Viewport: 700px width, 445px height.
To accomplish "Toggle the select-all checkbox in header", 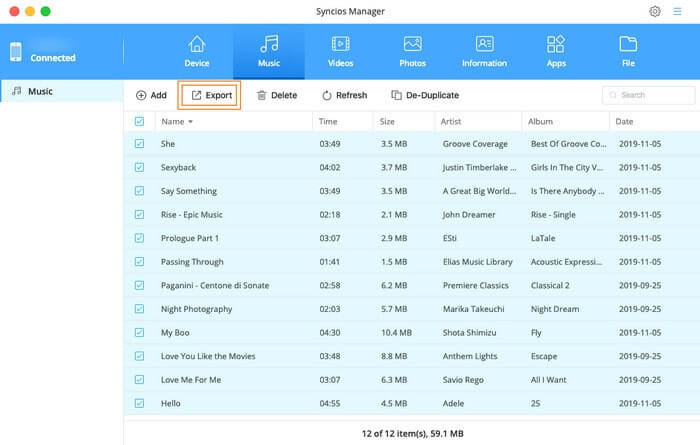I will point(139,121).
